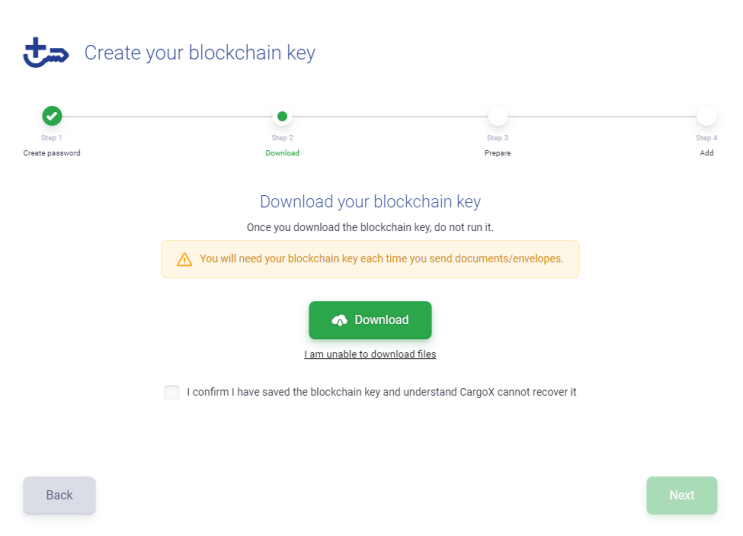Viewport: 743px width, 536px height.
Task: Click the cloud icon in the Download button
Action: tap(340, 320)
